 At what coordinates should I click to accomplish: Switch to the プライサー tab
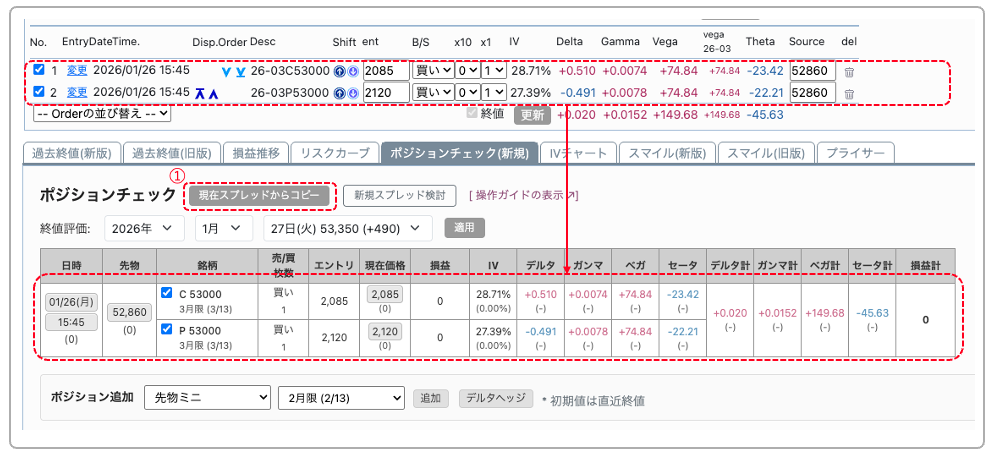(x=856, y=153)
